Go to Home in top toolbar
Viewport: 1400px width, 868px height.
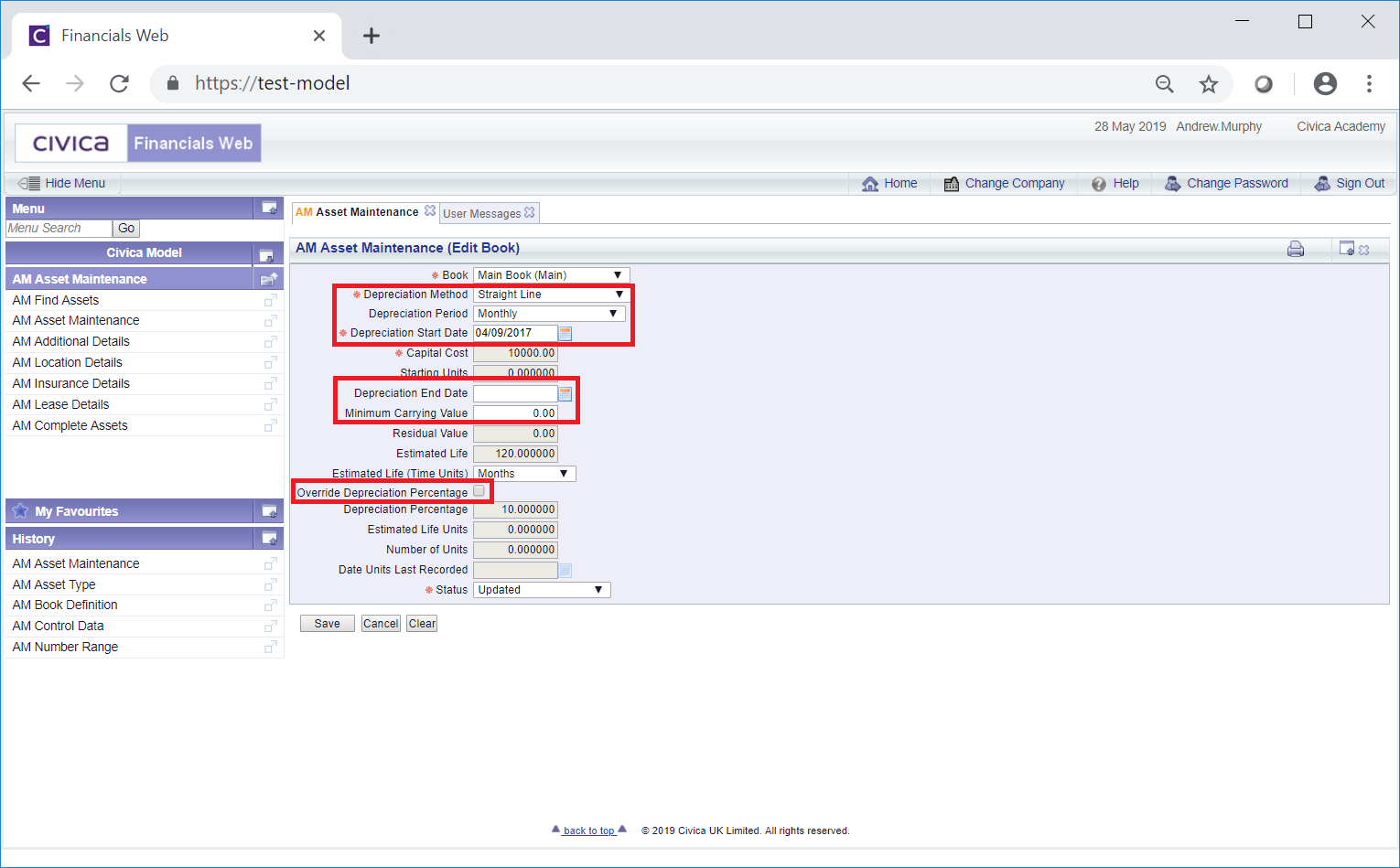[x=889, y=183]
